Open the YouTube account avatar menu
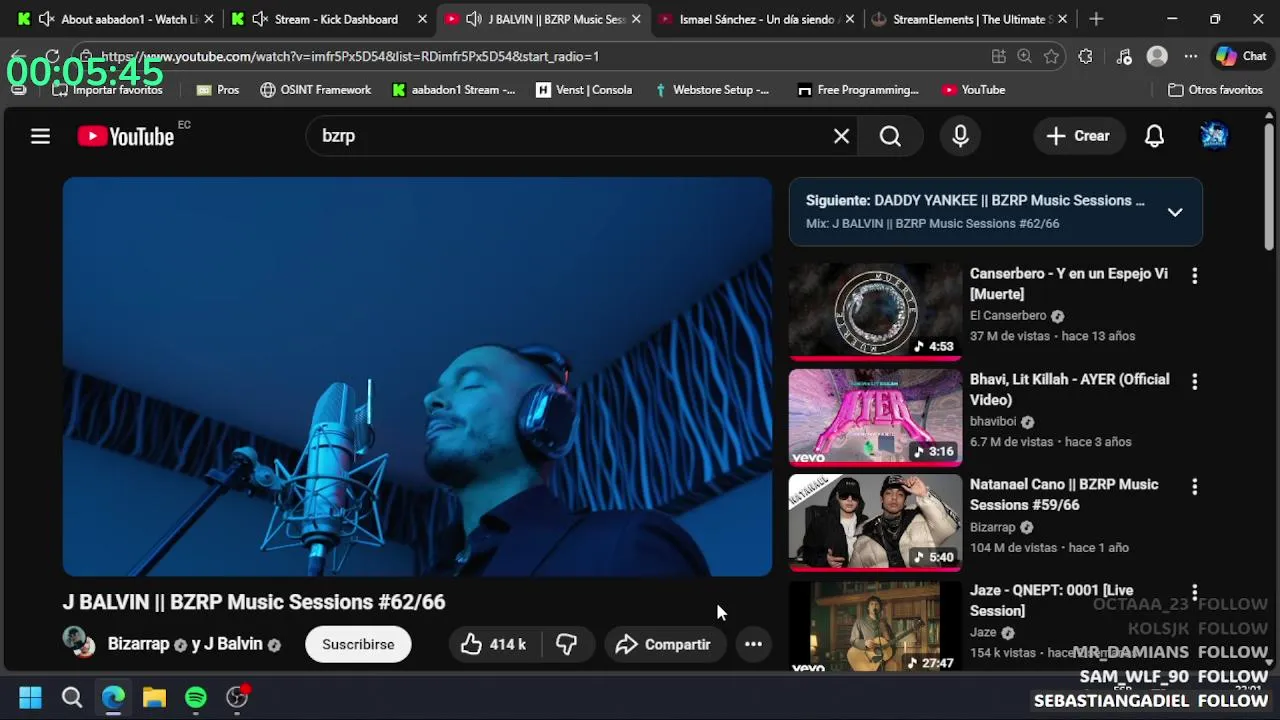Viewport: 1280px width, 720px height. (x=1214, y=136)
